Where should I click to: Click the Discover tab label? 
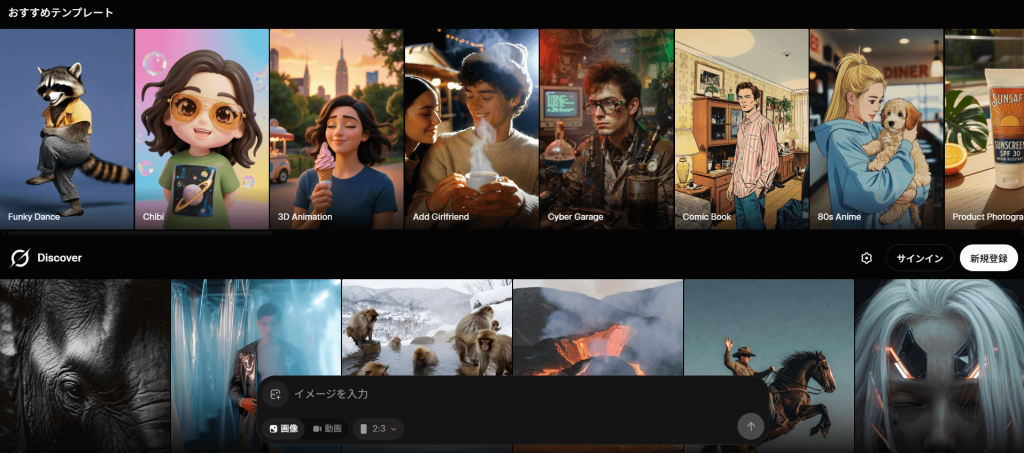[60, 258]
